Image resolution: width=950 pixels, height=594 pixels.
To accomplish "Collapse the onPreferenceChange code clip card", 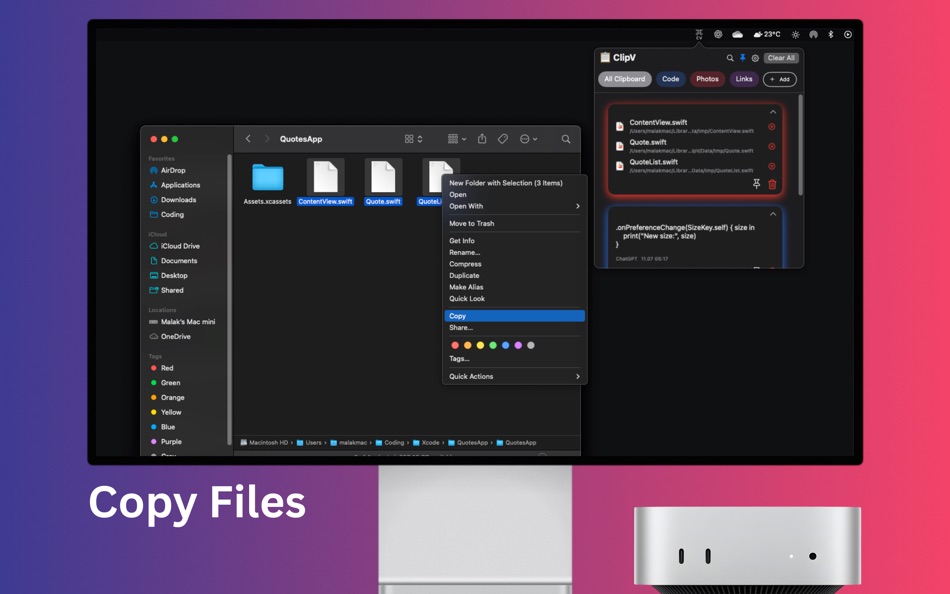I will 772,214.
